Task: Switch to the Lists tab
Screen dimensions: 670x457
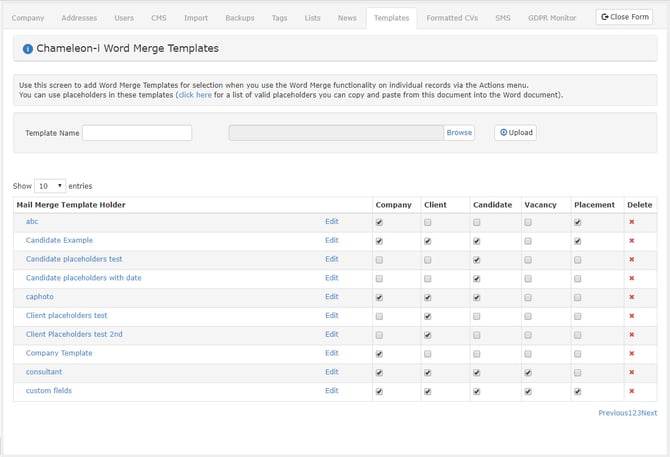Action: pyautogui.click(x=312, y=18)
